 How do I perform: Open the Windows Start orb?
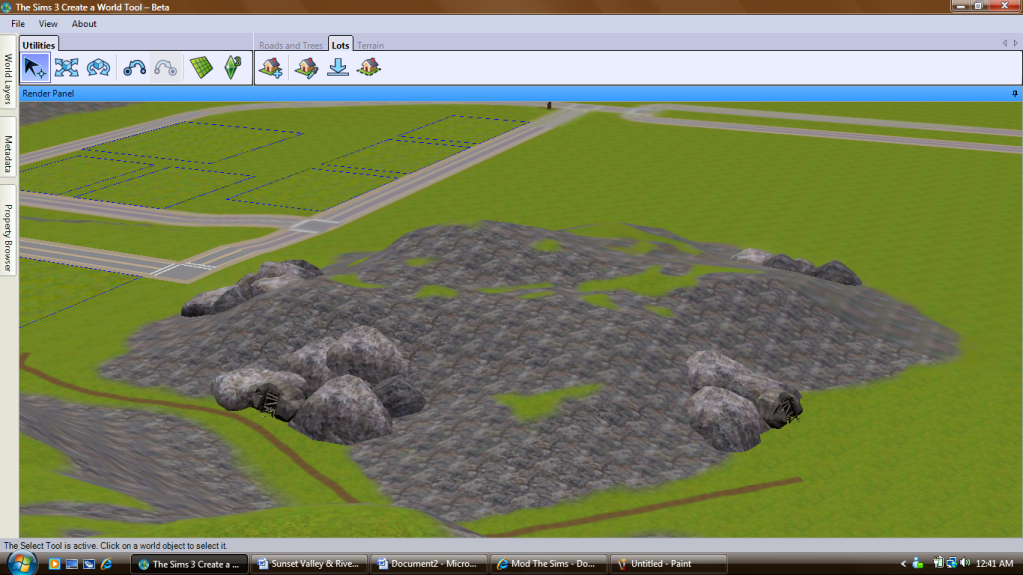[20, 563]
